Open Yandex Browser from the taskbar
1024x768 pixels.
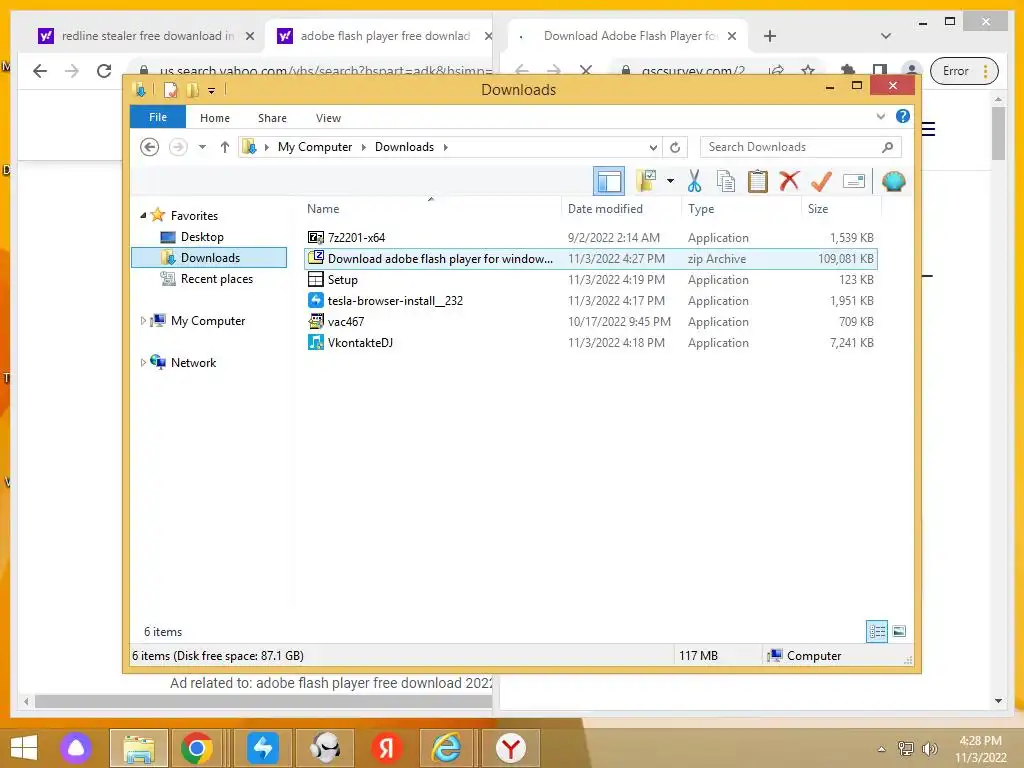tap(510, 748)
